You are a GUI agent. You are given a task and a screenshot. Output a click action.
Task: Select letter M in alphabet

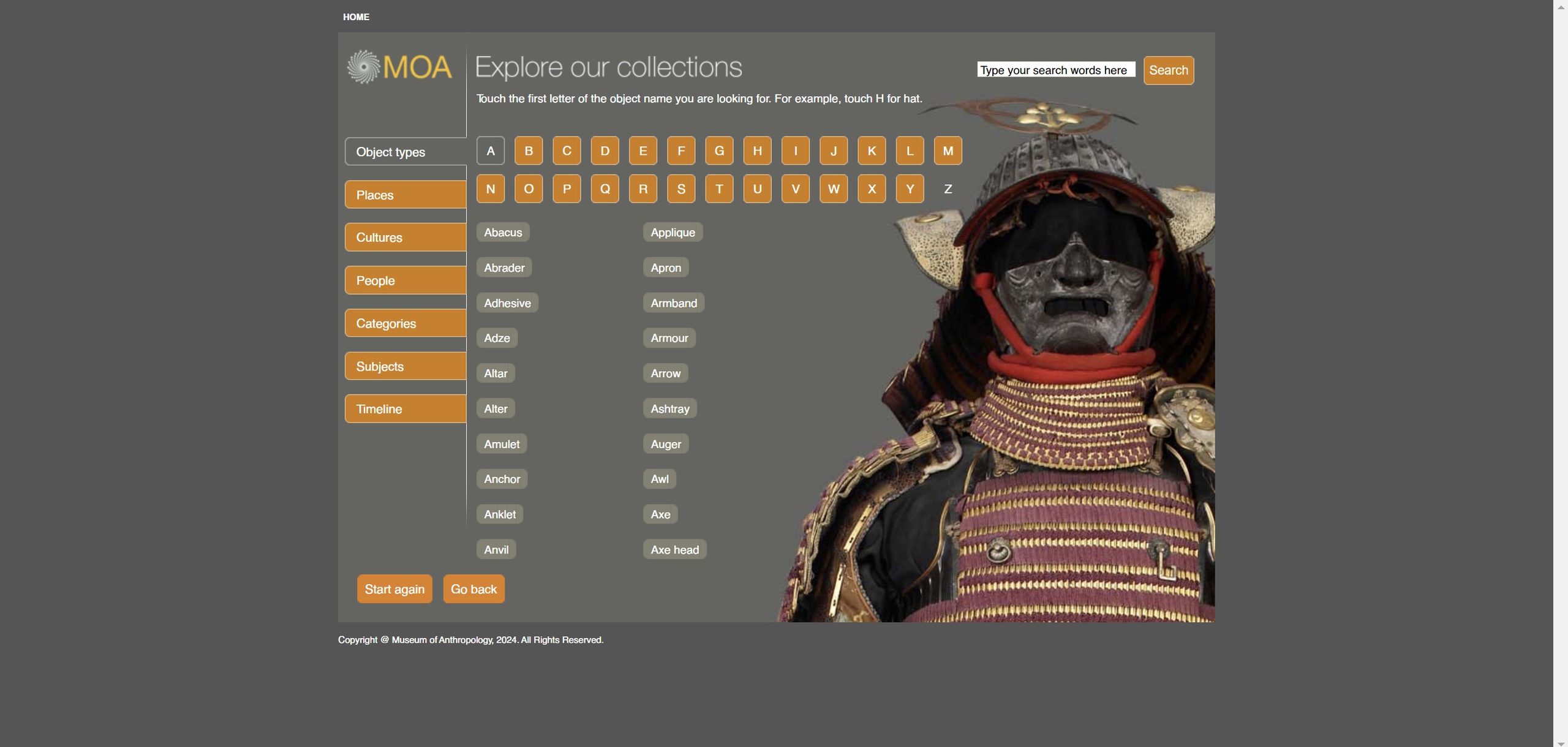click(948, 151)
